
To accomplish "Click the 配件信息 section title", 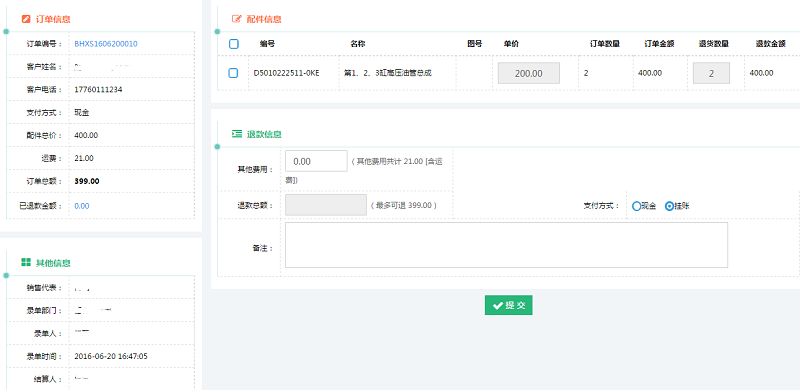I will (264, 19).
